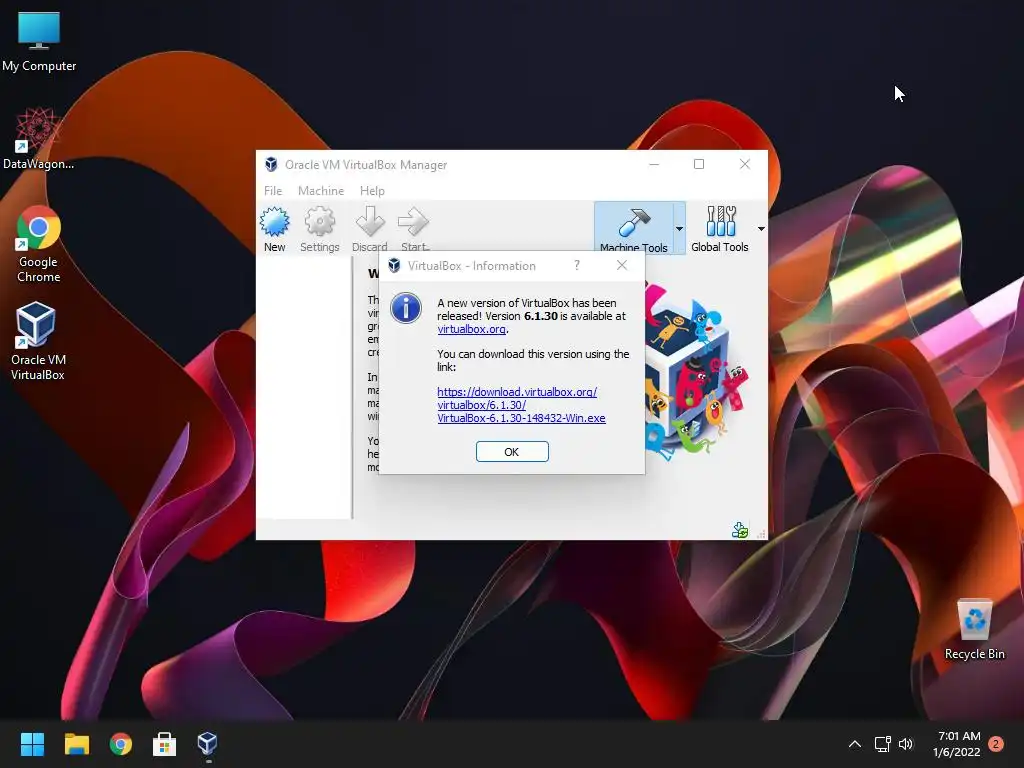Click the green status icon in the bottom corner of the Manager window

click(x=740, y=530)
